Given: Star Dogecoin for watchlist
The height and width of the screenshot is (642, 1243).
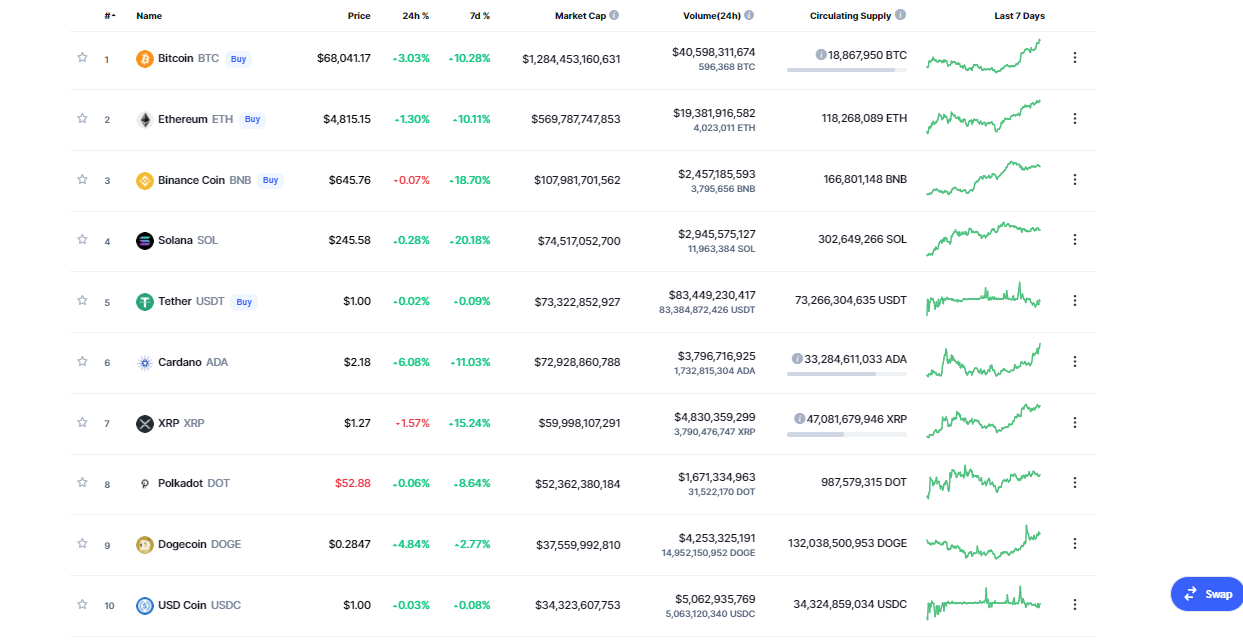Looking at the screenshot, I should point(83,543).
